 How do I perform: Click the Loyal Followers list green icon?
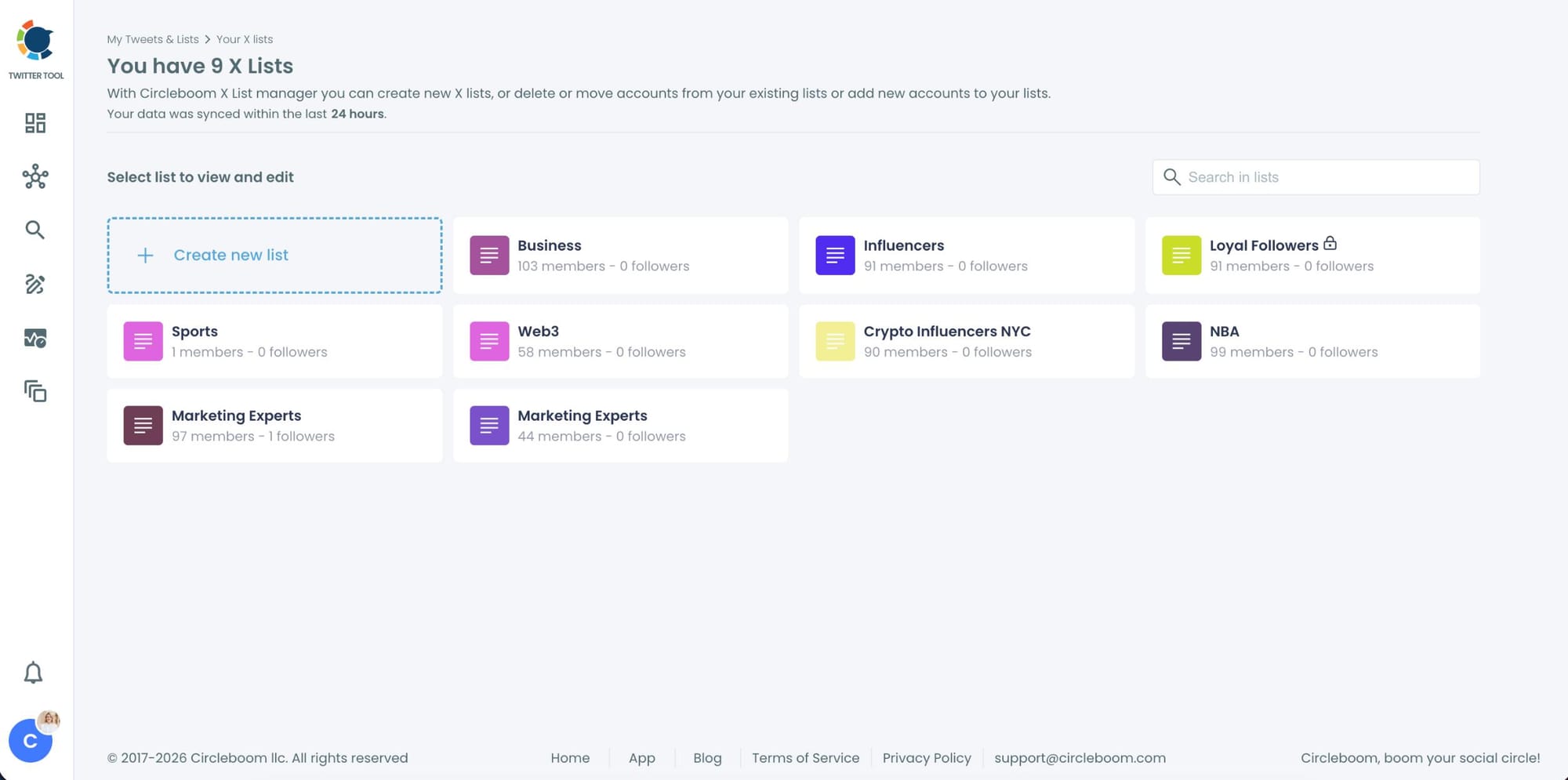click(1181, 256)
